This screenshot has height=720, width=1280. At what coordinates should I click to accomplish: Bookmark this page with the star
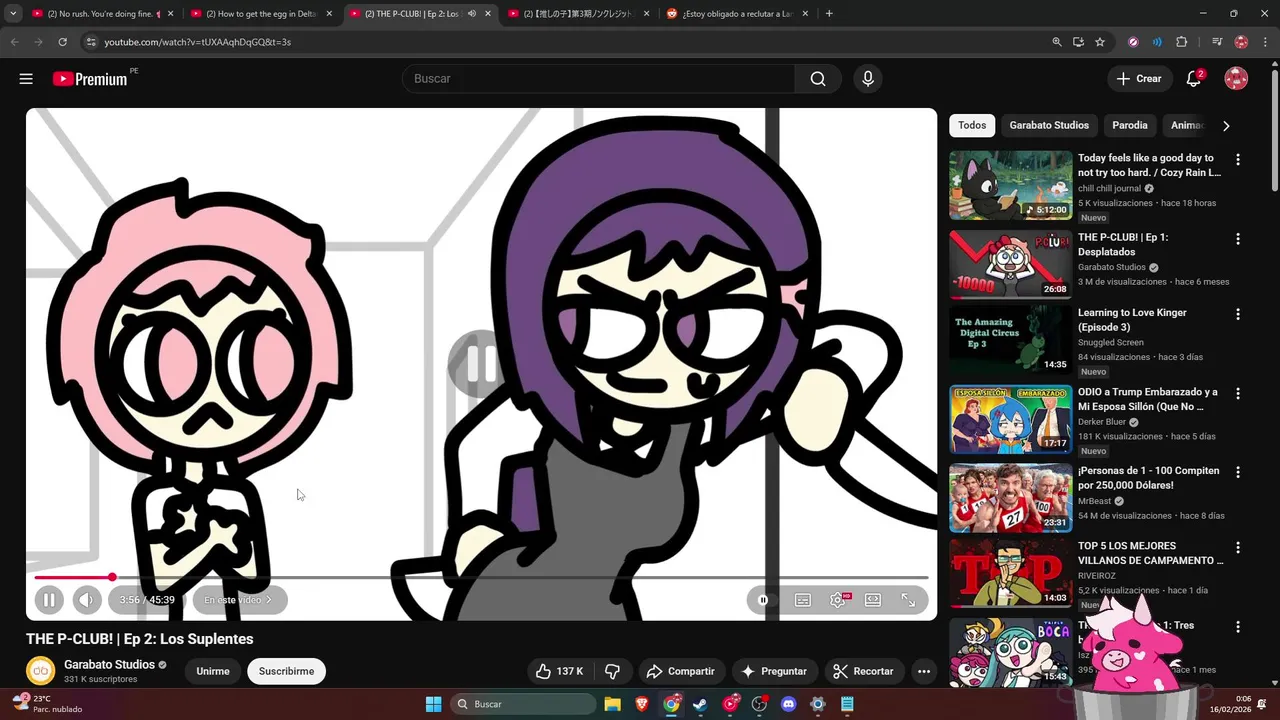[x=1100, y=42]
